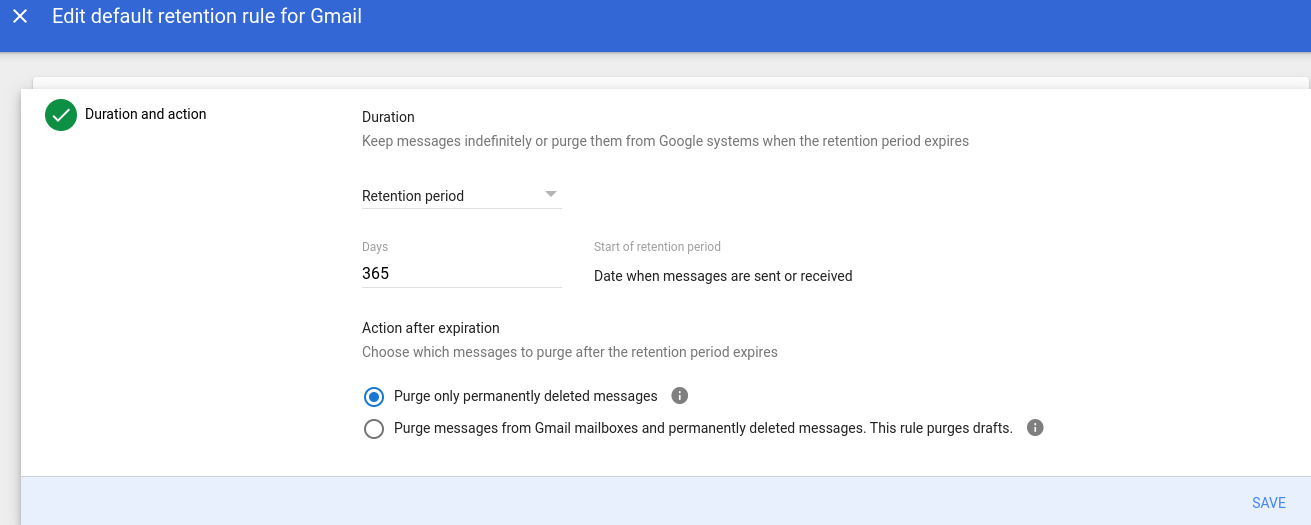Click the Action after expiration heading

431,328
